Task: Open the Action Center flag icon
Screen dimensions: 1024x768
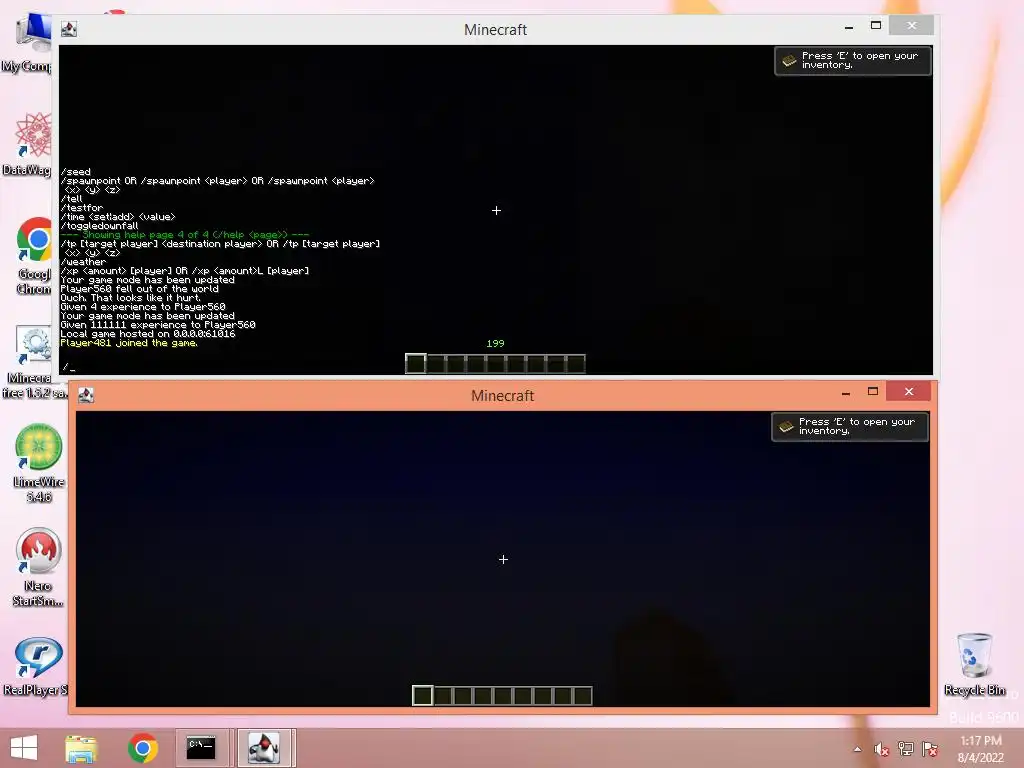Action: [x=930, y=749]
